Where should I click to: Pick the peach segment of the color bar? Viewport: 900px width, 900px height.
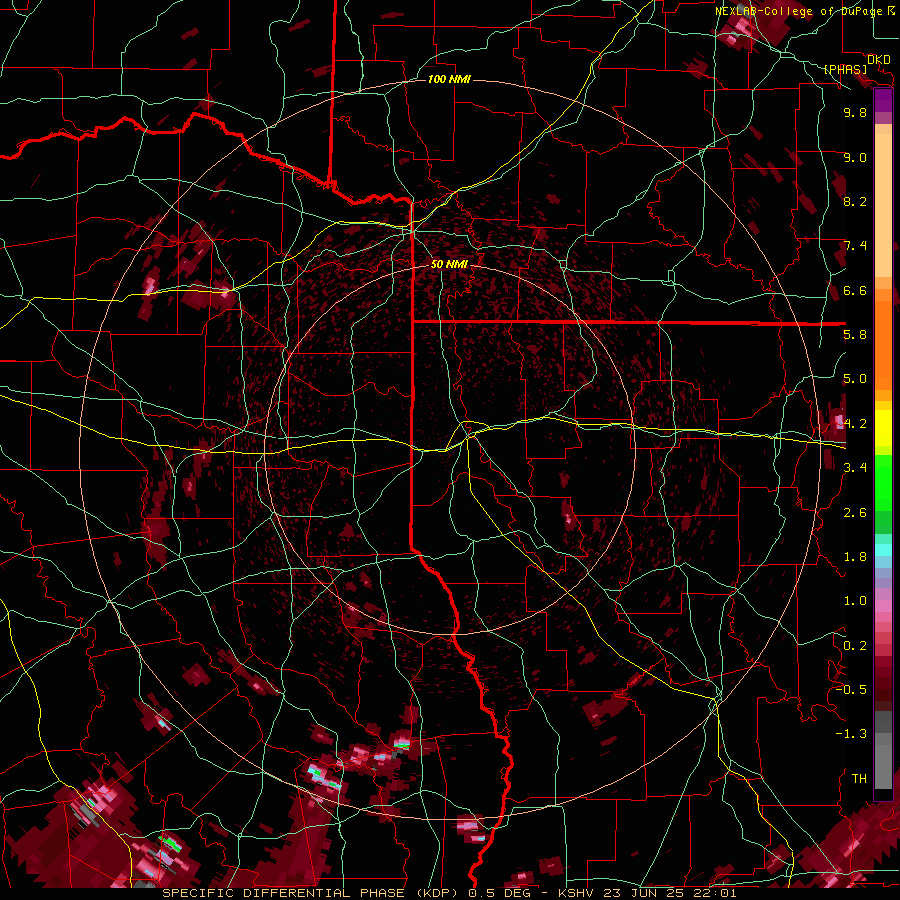pos(883,207)
